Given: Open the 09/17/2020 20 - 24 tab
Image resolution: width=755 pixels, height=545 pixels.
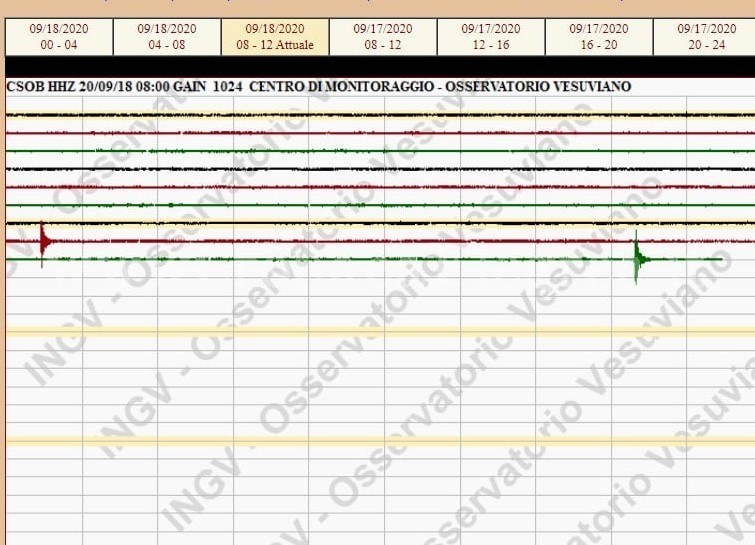Looking at the screenshot, I should pyautogui.click(x=704, y=36).
